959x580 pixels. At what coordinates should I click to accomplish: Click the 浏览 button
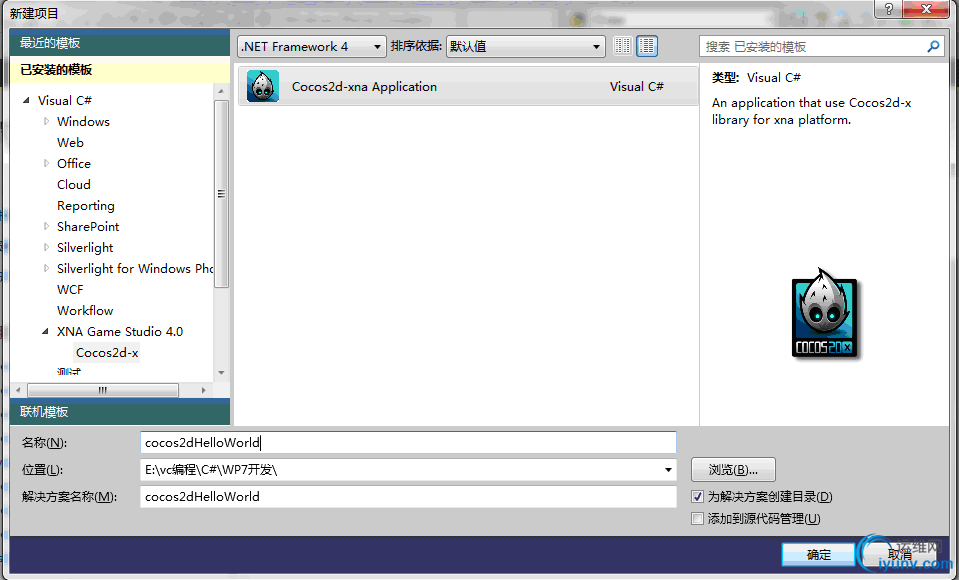tap(733, 469)
